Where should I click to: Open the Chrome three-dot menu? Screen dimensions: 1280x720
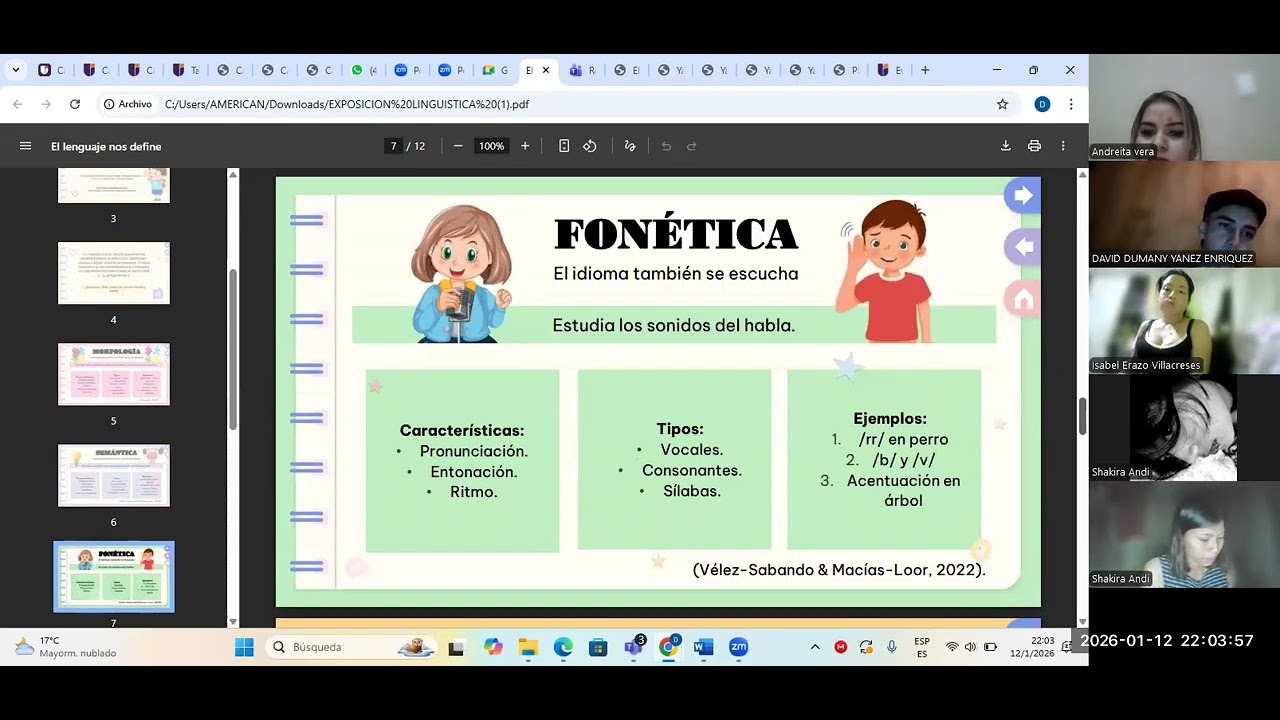pyautogui.click(x=1071, y=104)
